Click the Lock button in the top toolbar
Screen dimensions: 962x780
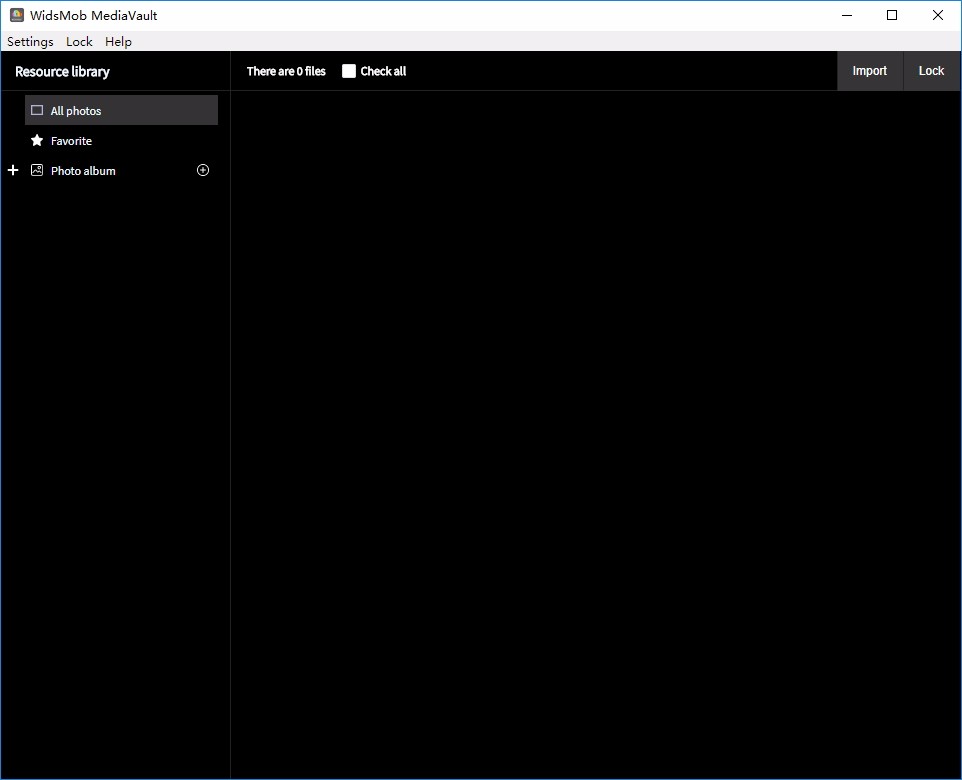point(931,71)
